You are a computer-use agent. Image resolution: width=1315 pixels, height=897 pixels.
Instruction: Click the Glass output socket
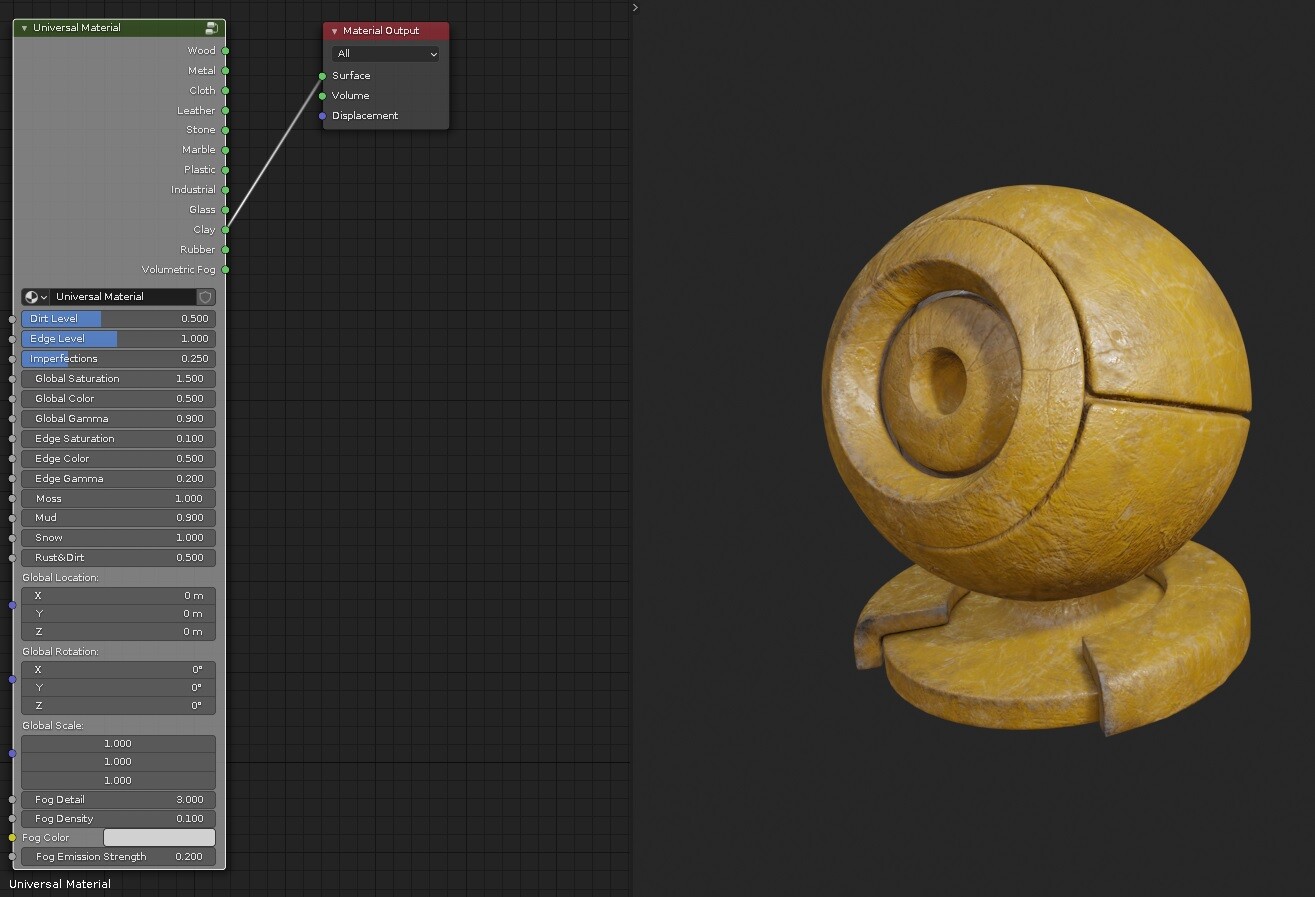point(225,209)
